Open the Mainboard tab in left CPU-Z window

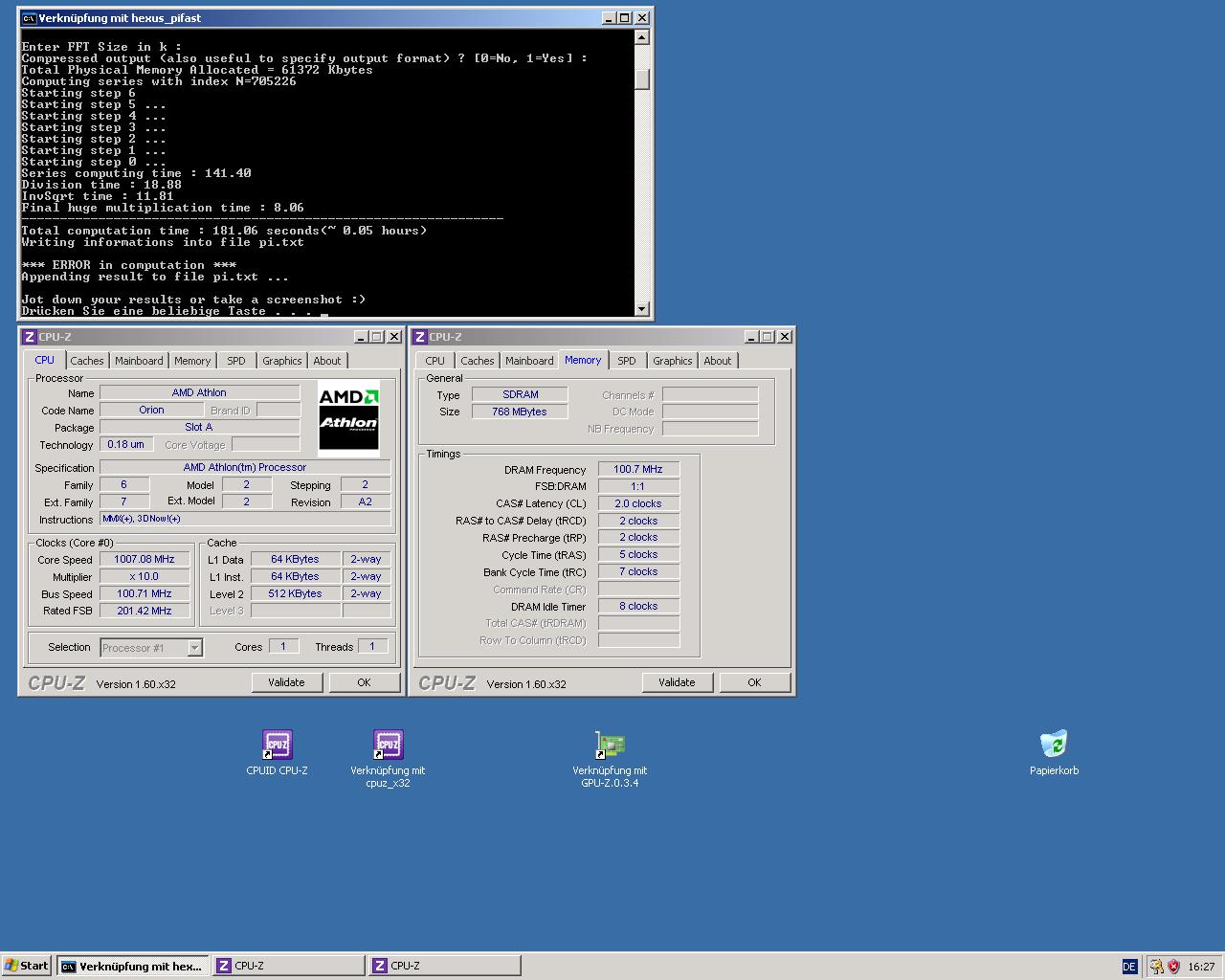[139, 361]
